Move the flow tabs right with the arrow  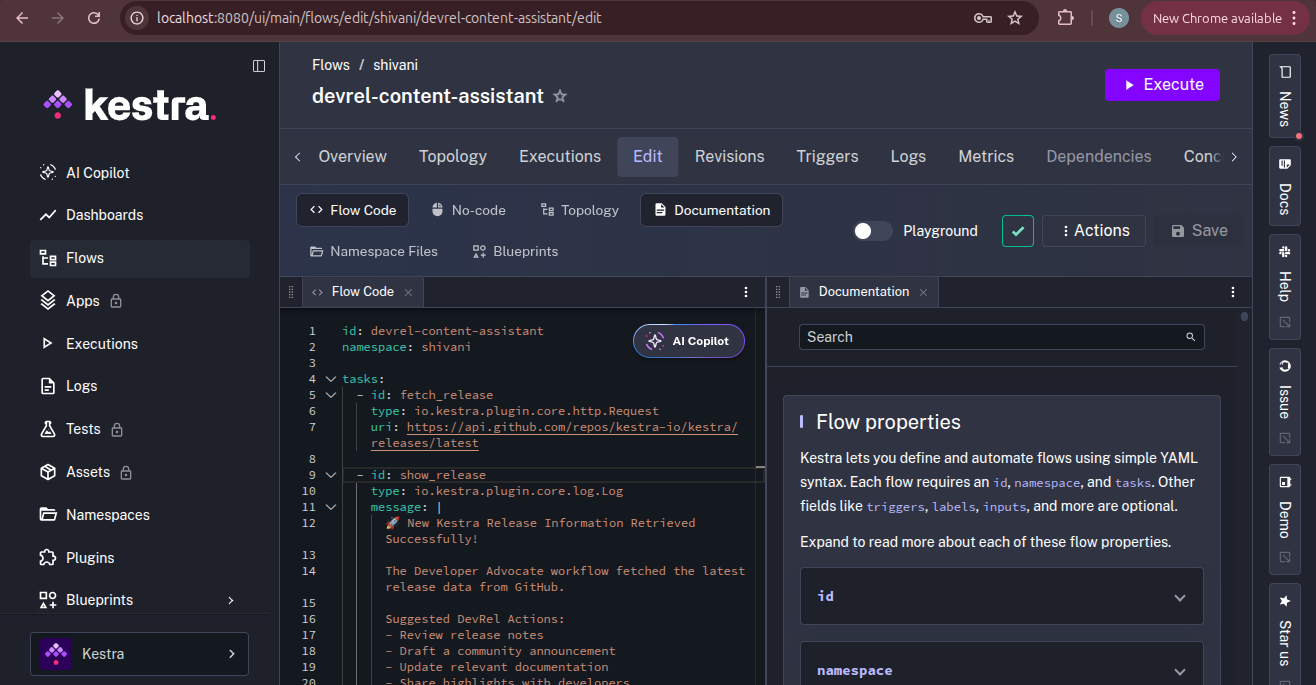[1234, 157]
